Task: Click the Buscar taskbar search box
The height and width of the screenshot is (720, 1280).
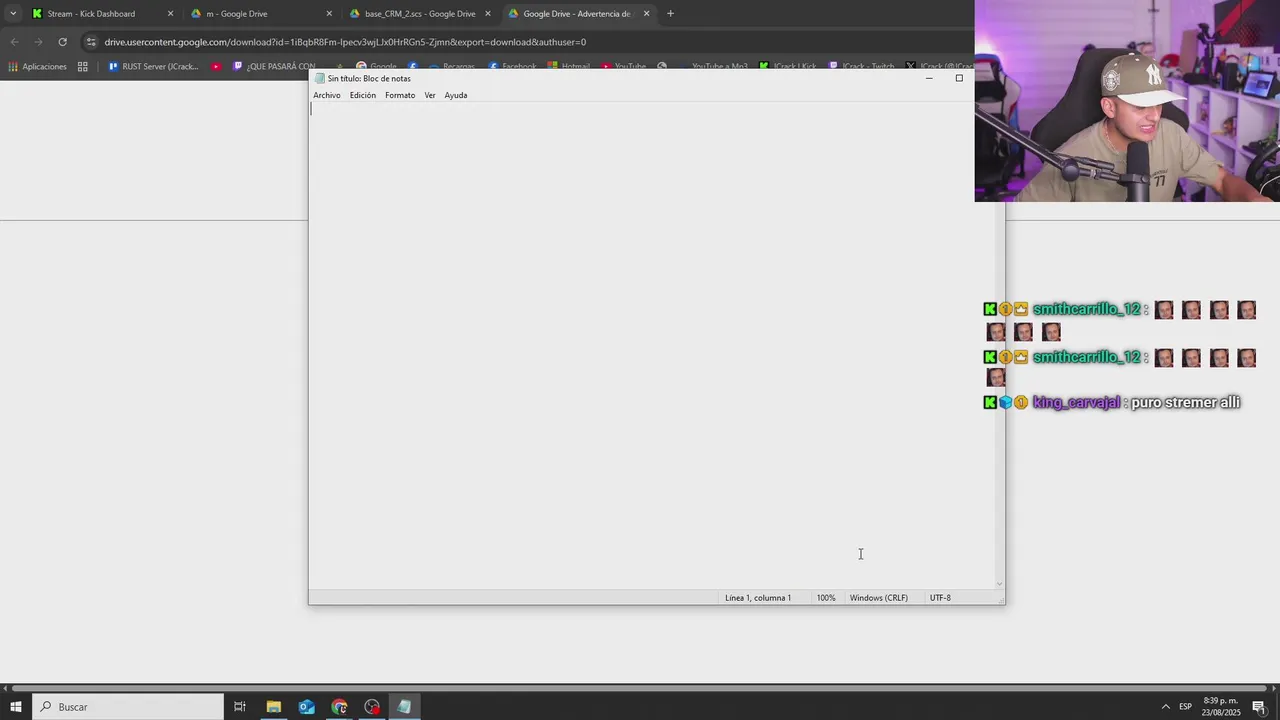Action: coord(128,707)
